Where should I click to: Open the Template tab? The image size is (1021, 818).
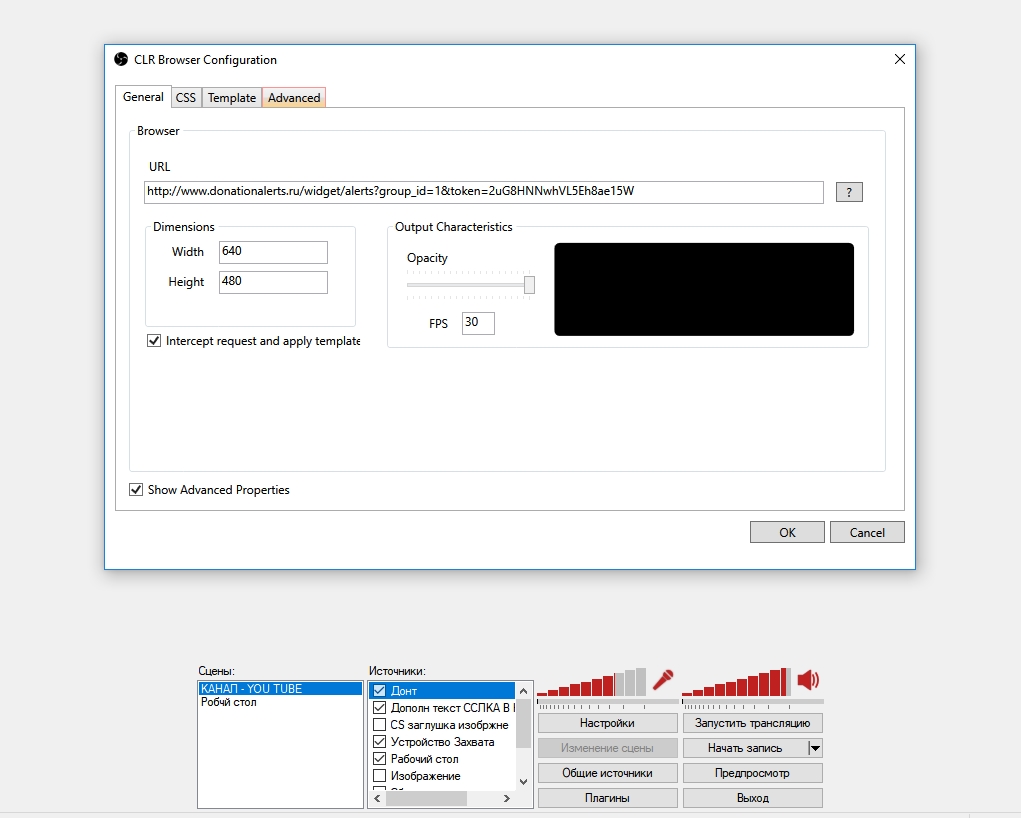pyautogui.click(x=232, y=98)
